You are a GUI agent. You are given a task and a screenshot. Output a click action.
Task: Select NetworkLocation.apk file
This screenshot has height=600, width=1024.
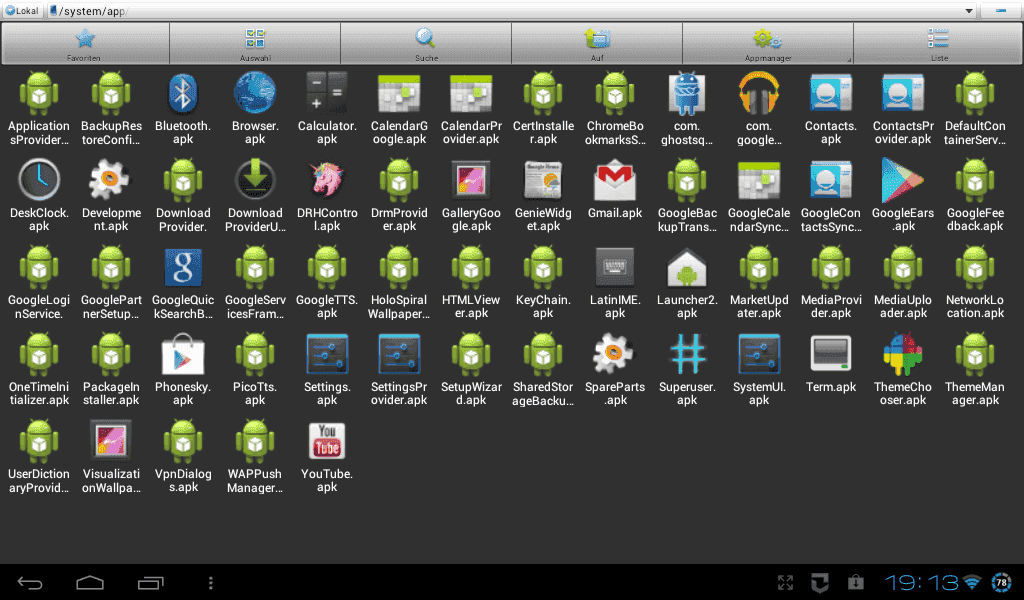tap(975, 267)
